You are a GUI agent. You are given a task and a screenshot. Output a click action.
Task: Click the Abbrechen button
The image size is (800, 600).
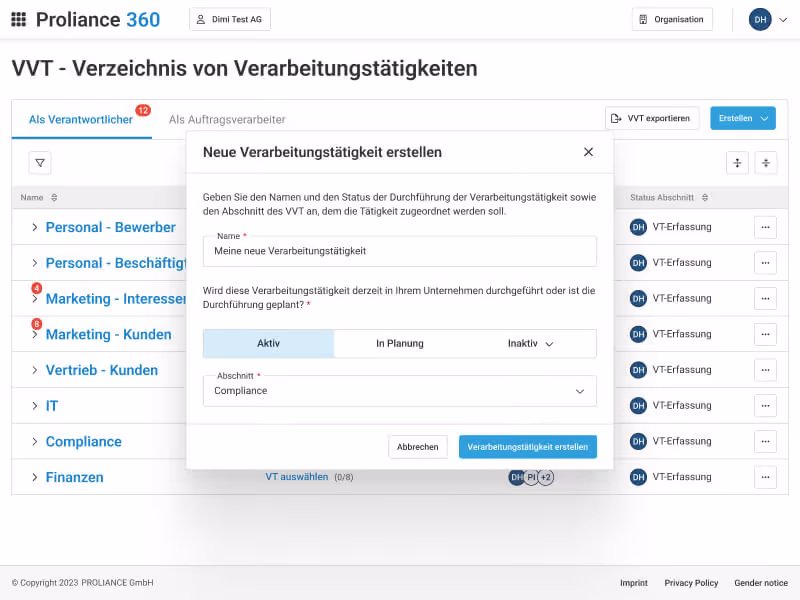click(x=417, y=447)
